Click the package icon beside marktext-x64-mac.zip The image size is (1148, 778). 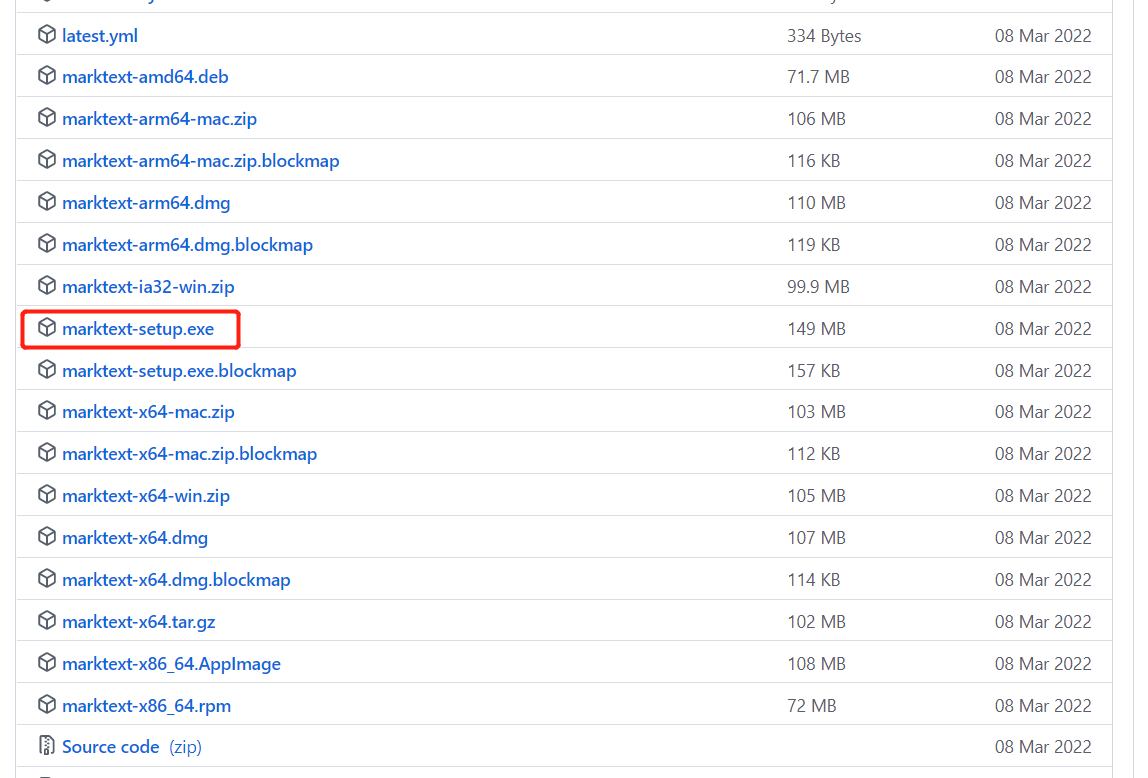pyautogui.click(x=47, y=410)
